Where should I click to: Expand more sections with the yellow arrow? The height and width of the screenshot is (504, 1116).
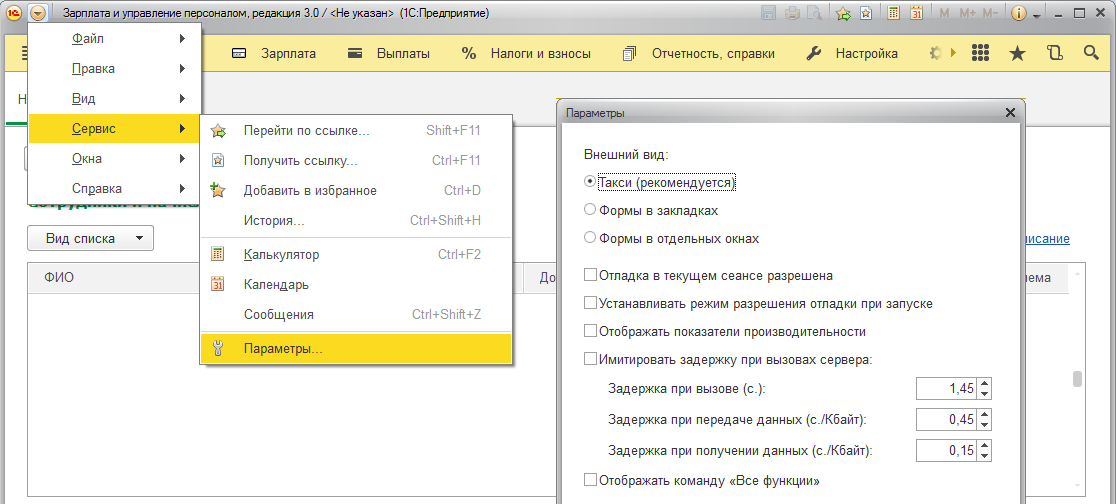(953, 53)
